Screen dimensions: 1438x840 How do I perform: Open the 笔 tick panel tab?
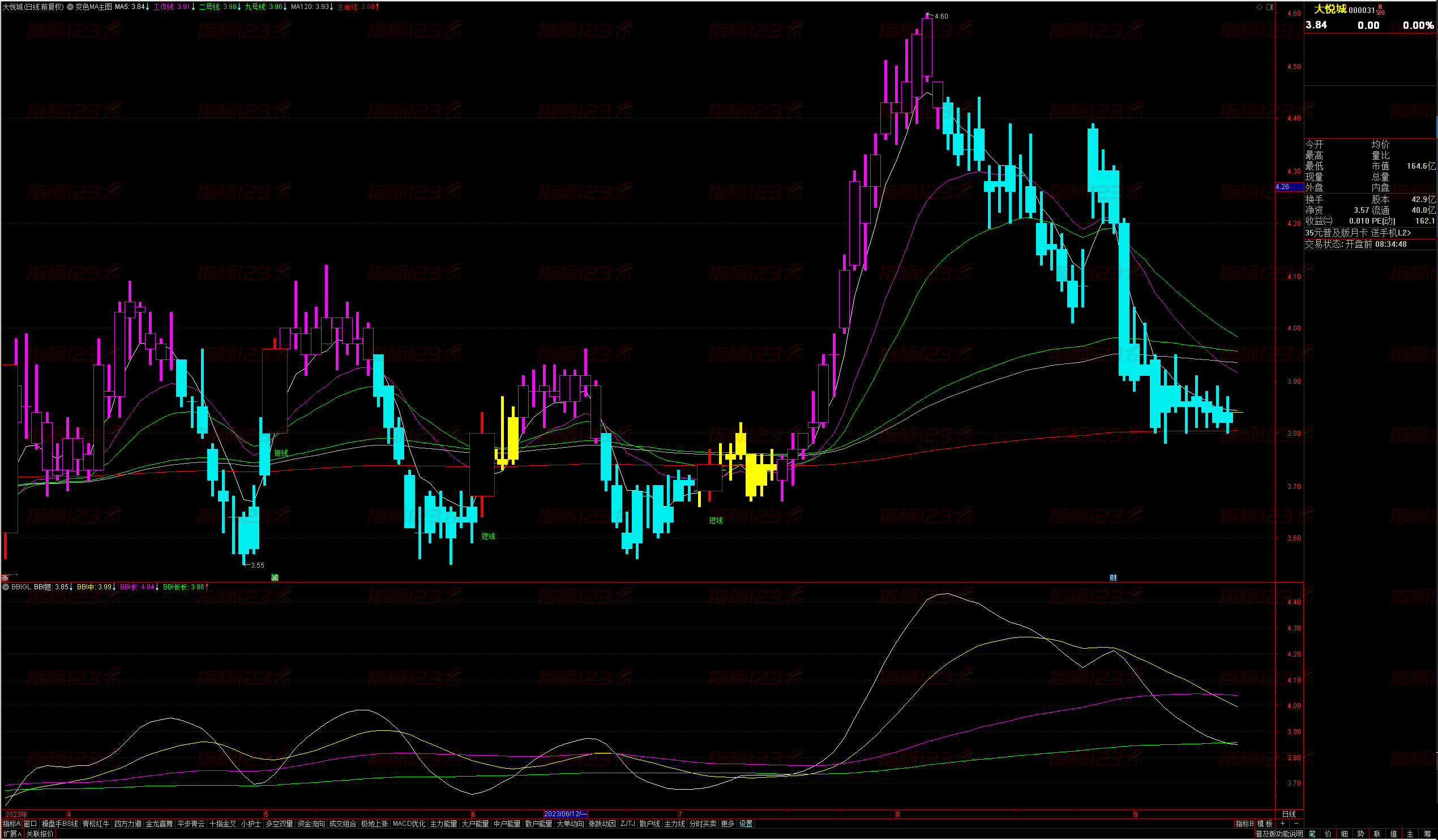point(1312,834)
